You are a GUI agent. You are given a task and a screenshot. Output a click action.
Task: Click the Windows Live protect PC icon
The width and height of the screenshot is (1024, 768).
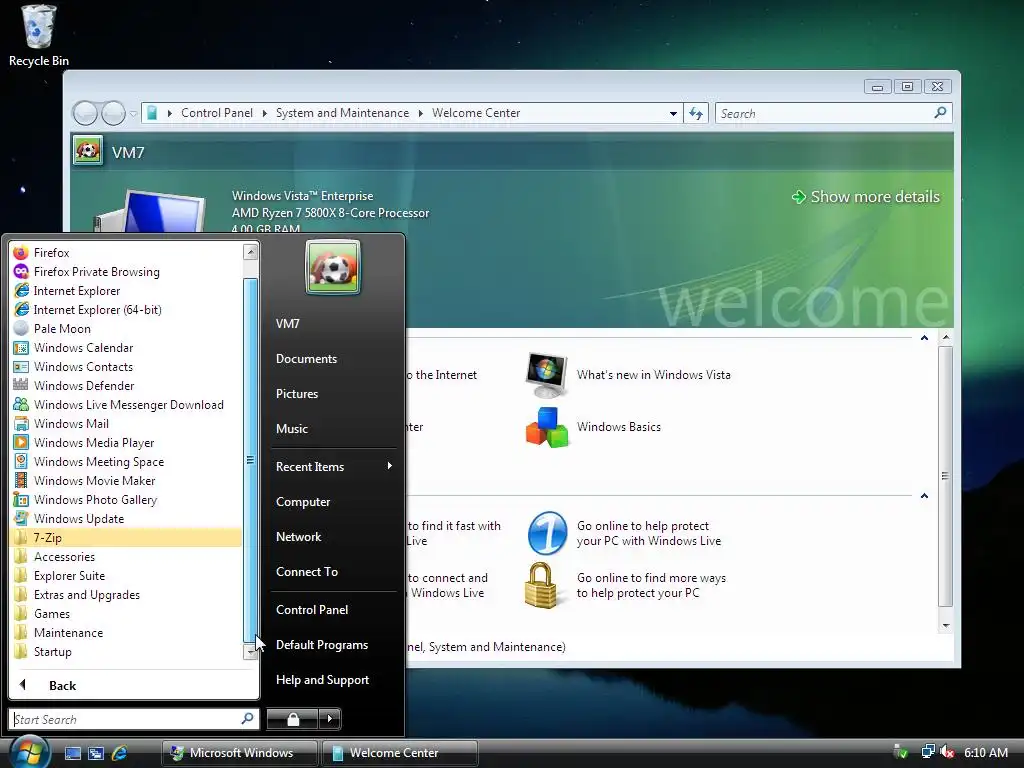[547, 533]
